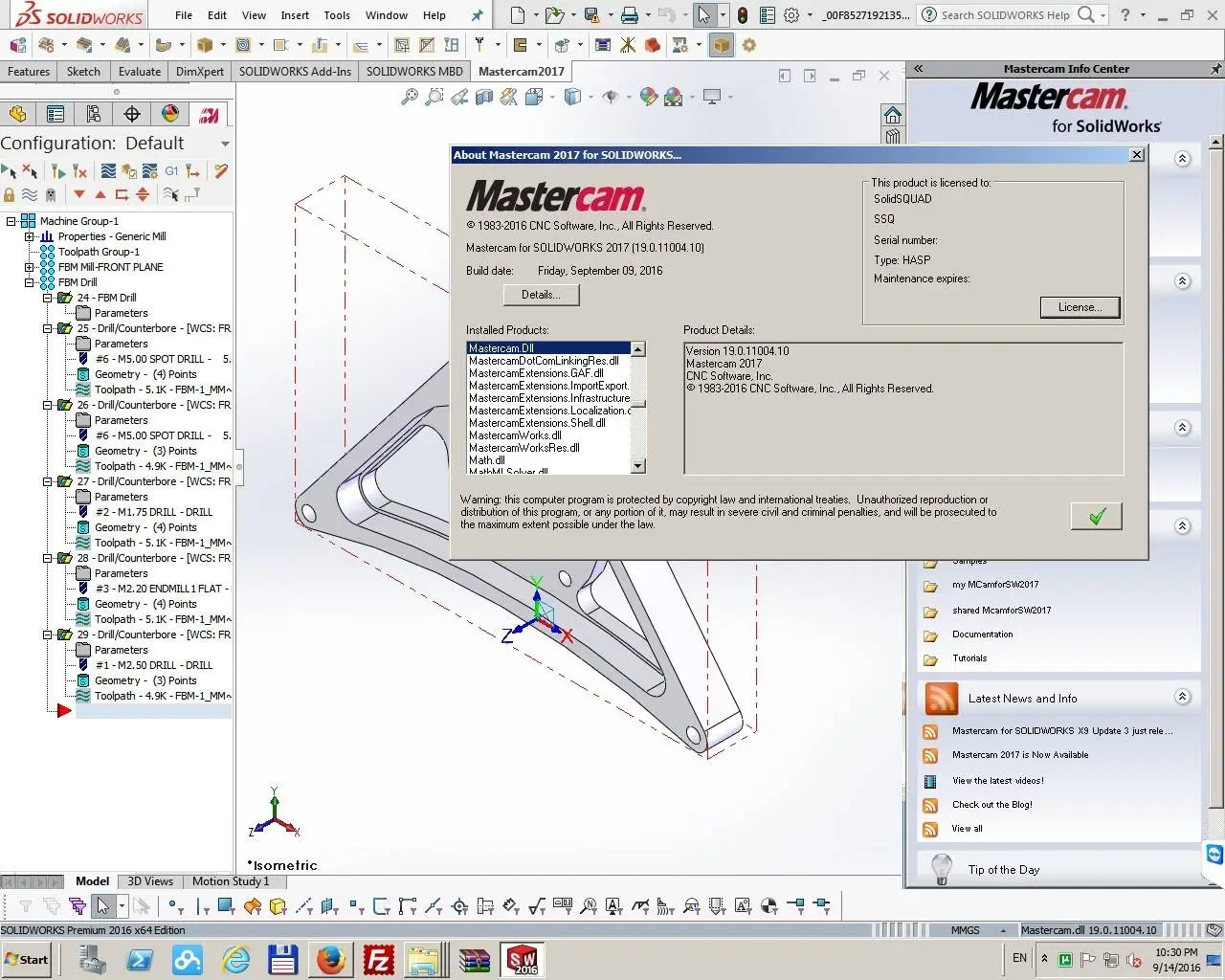1225x980 pixels.
Task: Switch to the 3D Views tab
Action: pos(150,881)
